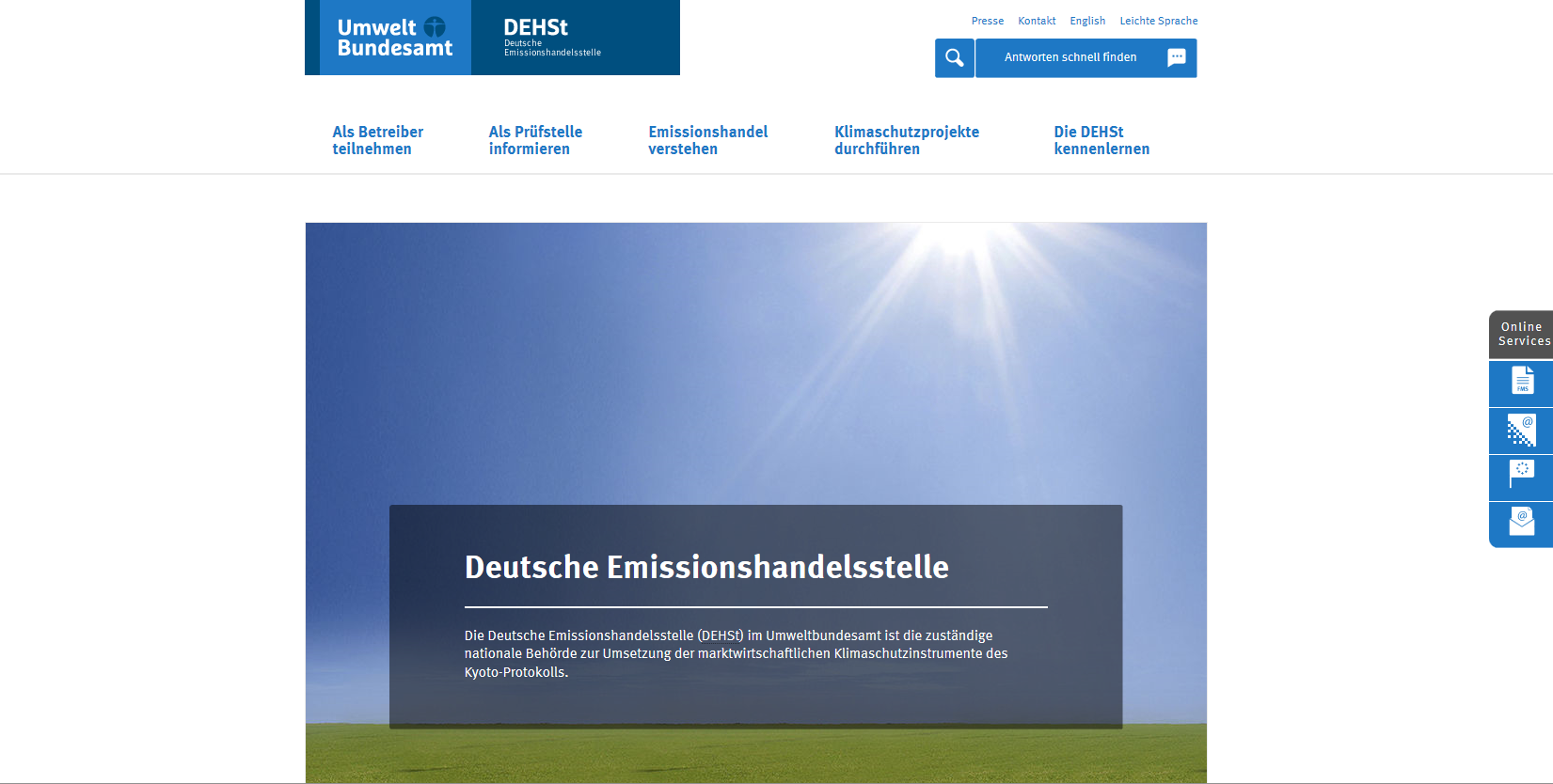Open the 'Klimaschutzprojekte durchführen' menu
This screenshot has height=784, width=1553.
click(x=906, y=140)
